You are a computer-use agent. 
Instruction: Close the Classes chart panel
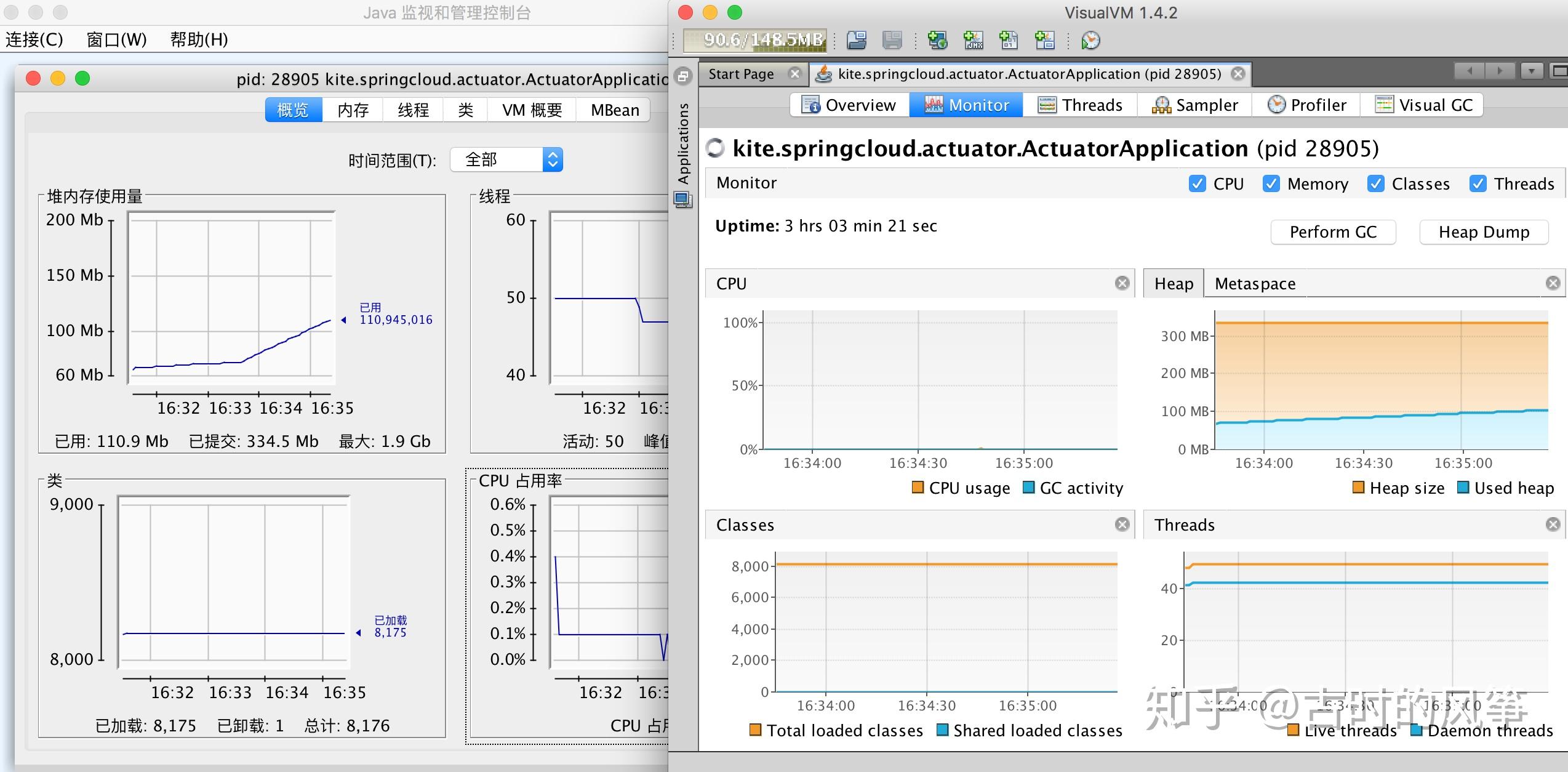coord(1122,525)
